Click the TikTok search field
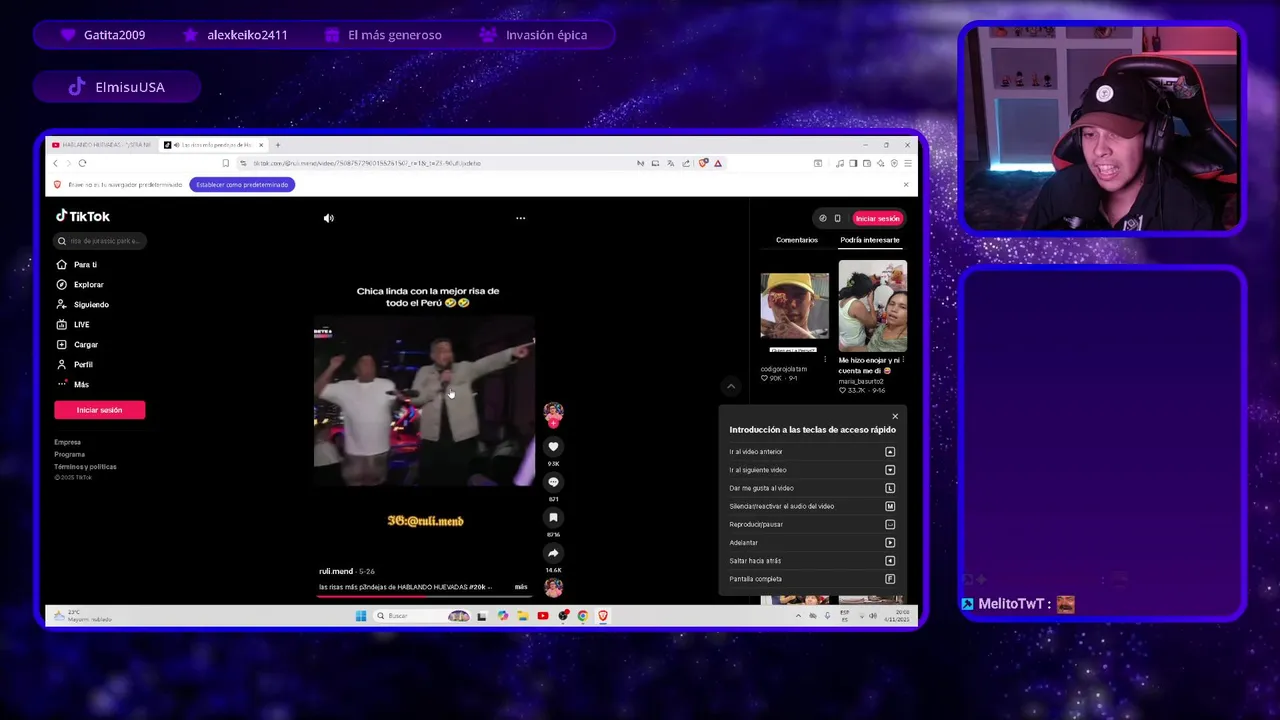The image size is (1280, 720). tap(100, 241)
